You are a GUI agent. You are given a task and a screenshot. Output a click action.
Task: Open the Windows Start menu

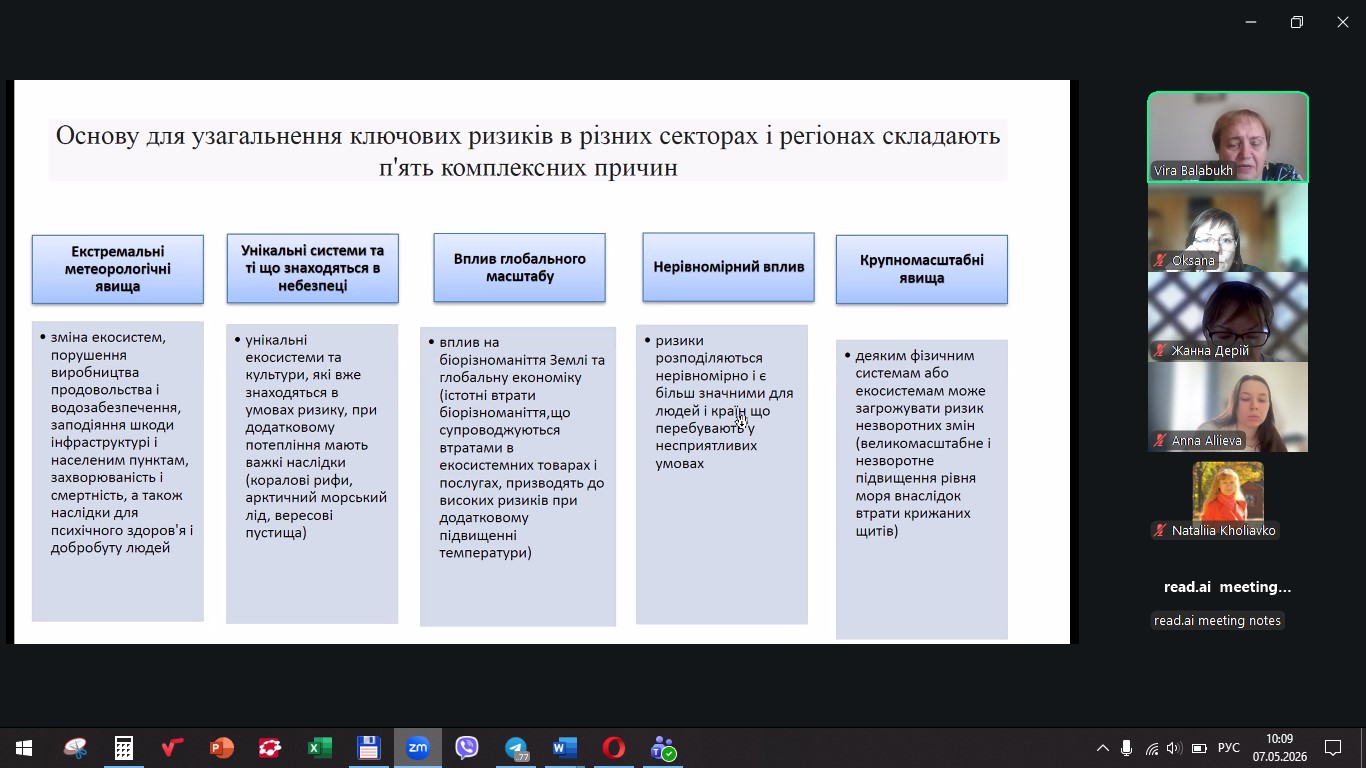point(24,748)
